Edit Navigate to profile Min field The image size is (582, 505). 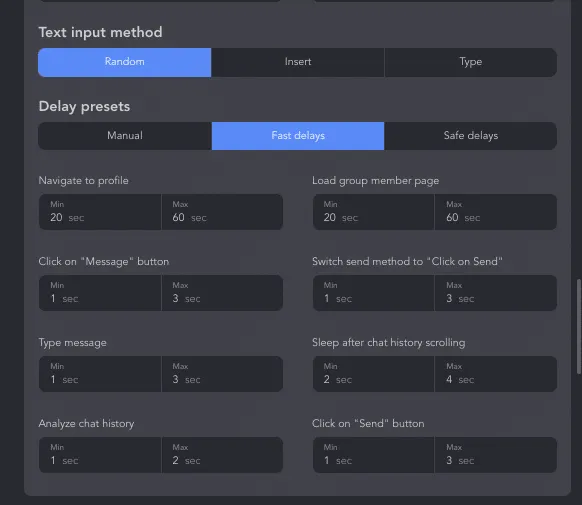(100, 212)
